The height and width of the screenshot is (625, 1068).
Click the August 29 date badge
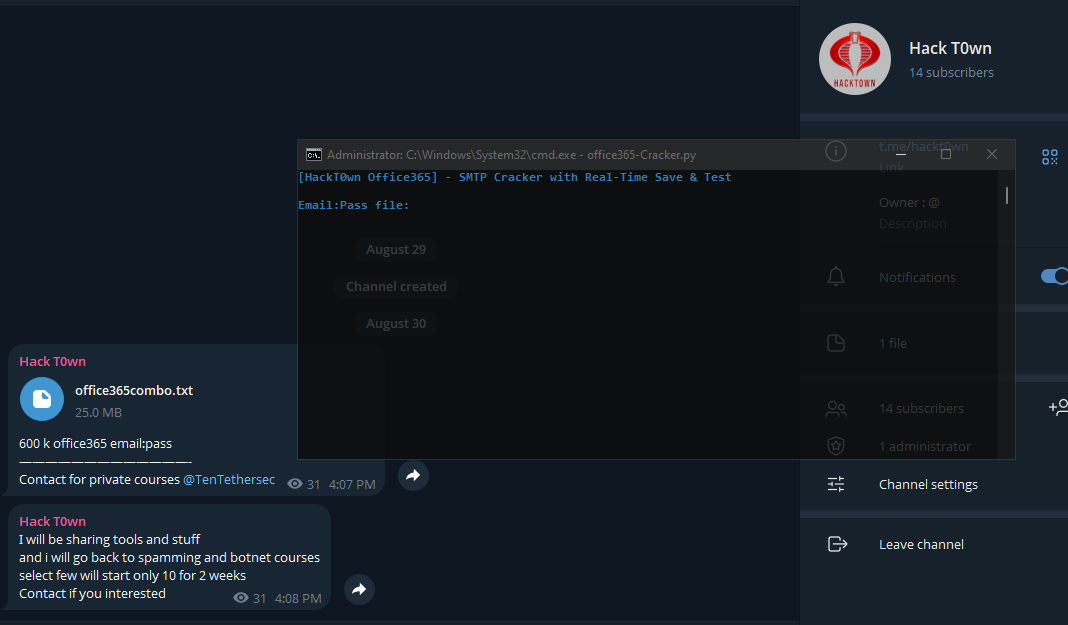[396, 249]
